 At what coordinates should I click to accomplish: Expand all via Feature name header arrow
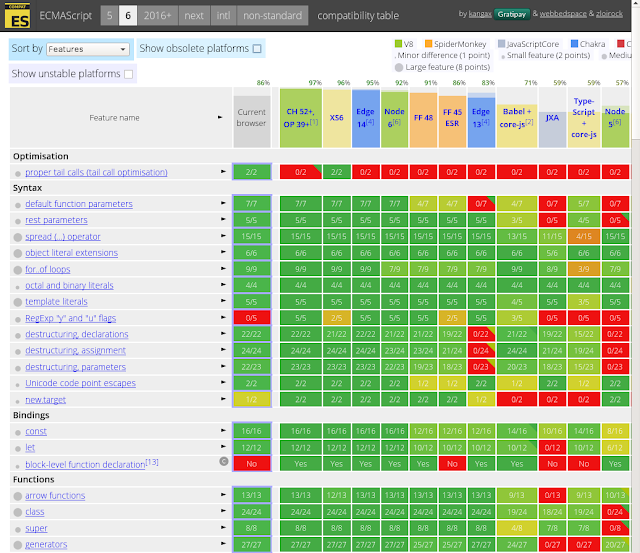point(220,117)
